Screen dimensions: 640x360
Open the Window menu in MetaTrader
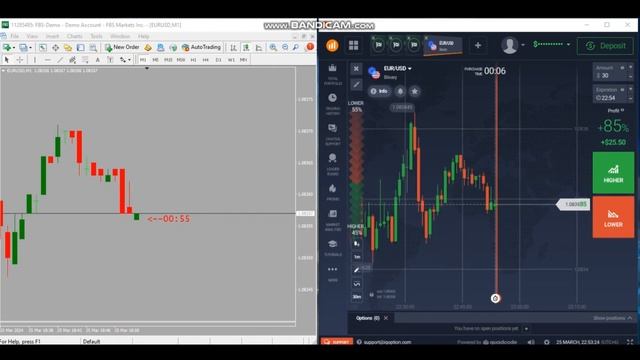(x=120, y=36)
